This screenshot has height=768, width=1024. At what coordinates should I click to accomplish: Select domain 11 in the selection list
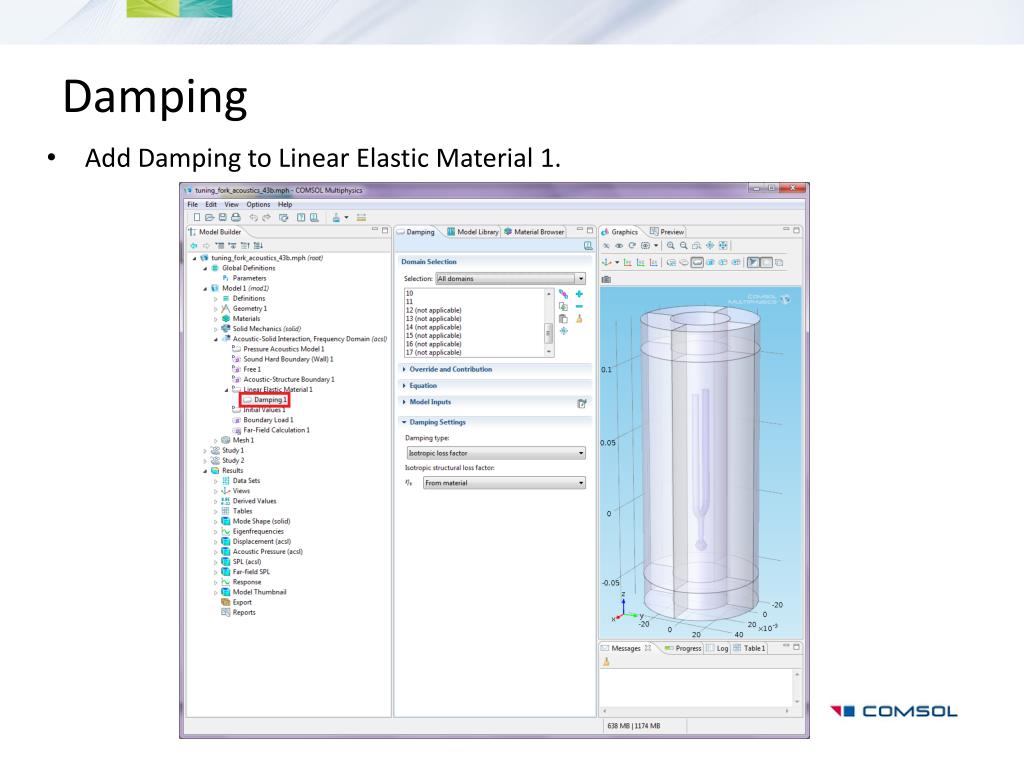(x=409, y=302)
